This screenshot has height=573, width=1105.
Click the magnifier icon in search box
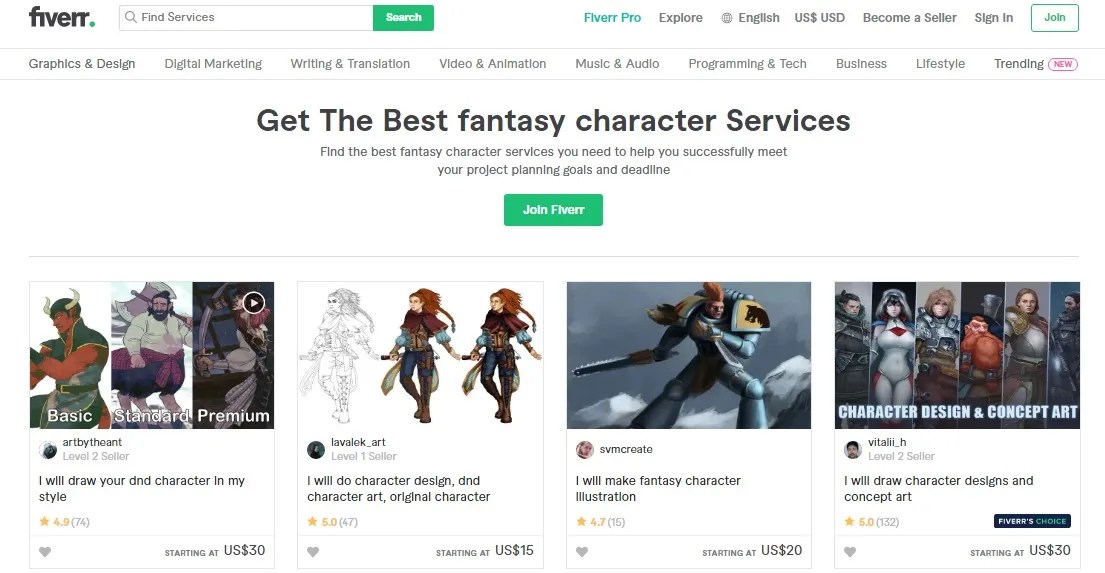(x=130, y=17)
